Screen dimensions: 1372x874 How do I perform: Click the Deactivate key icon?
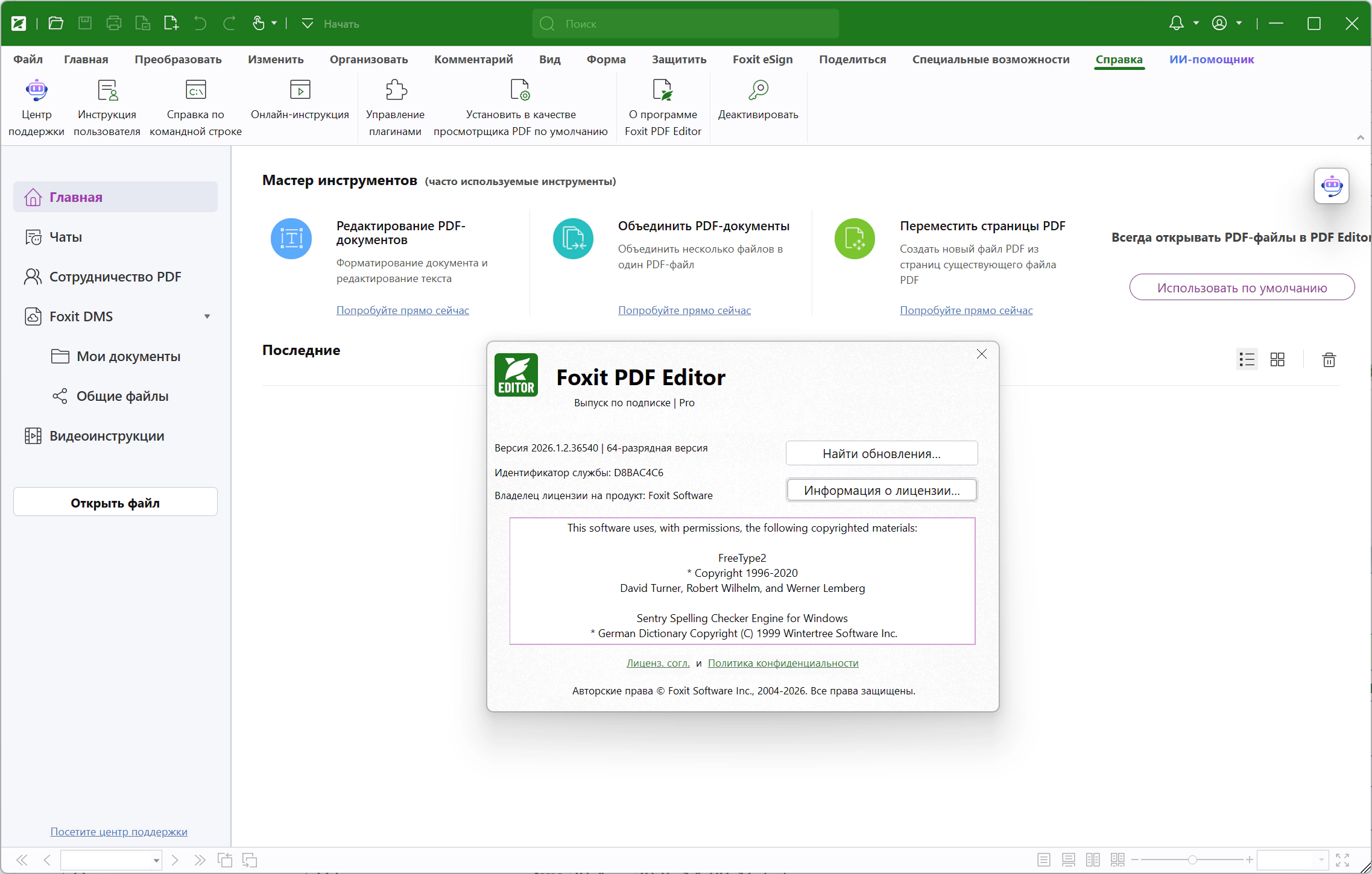click(x=758, y=90)
